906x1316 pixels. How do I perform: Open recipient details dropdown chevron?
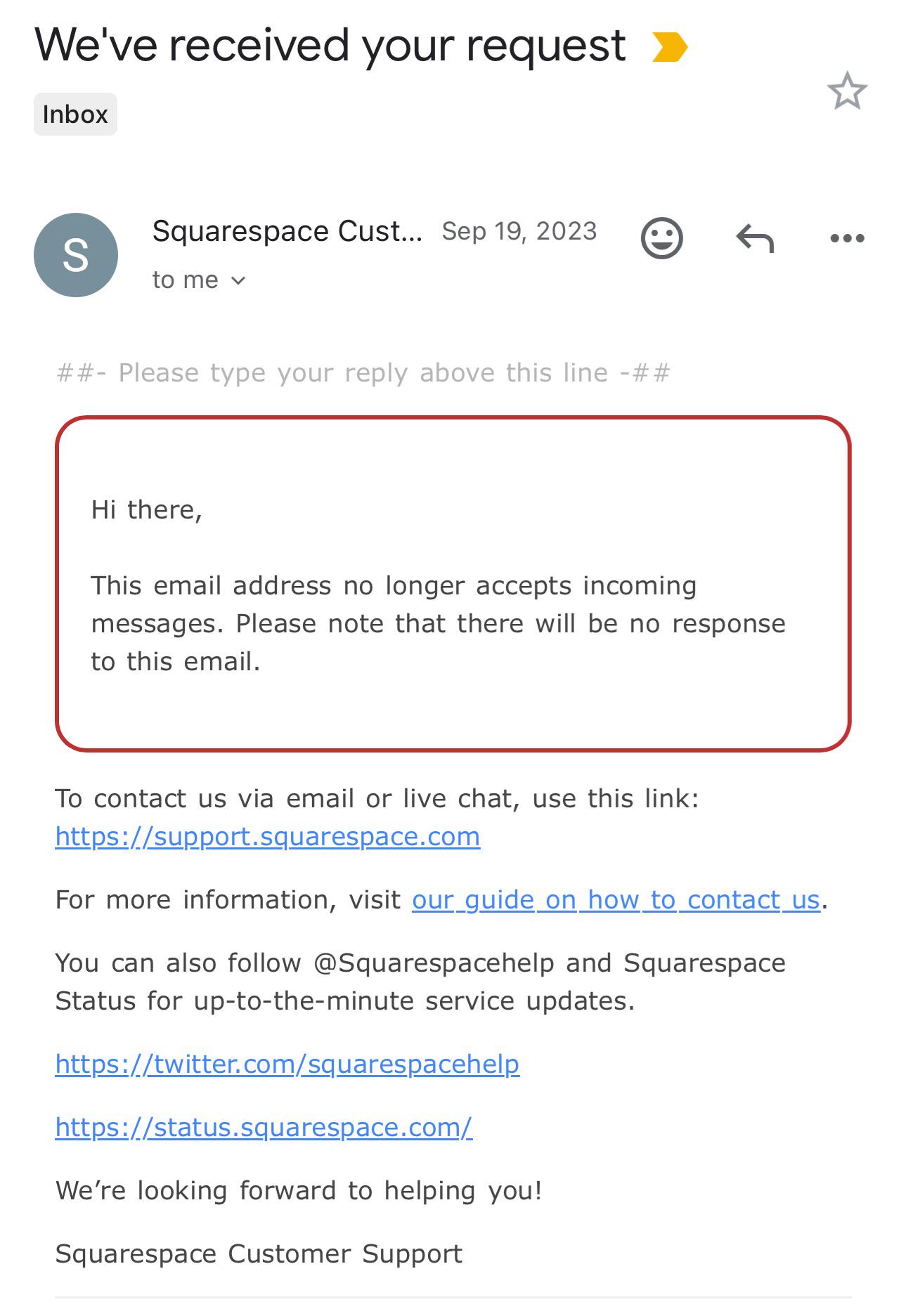click(x=238, y=280)
